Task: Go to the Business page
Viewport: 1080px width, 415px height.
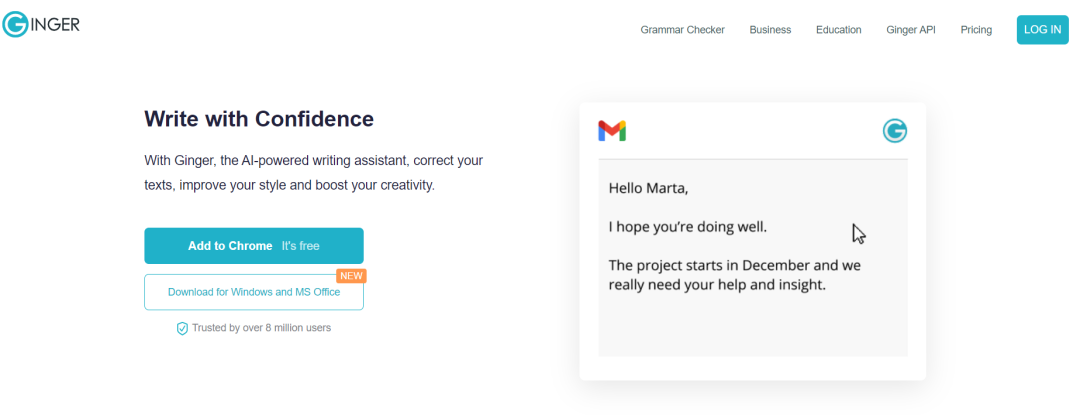Action: point(770,30)
